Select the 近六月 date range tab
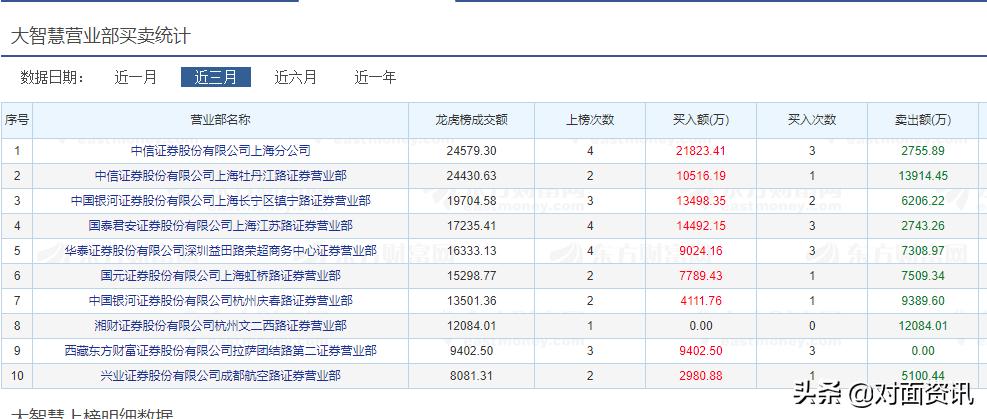 pos(296,77)
